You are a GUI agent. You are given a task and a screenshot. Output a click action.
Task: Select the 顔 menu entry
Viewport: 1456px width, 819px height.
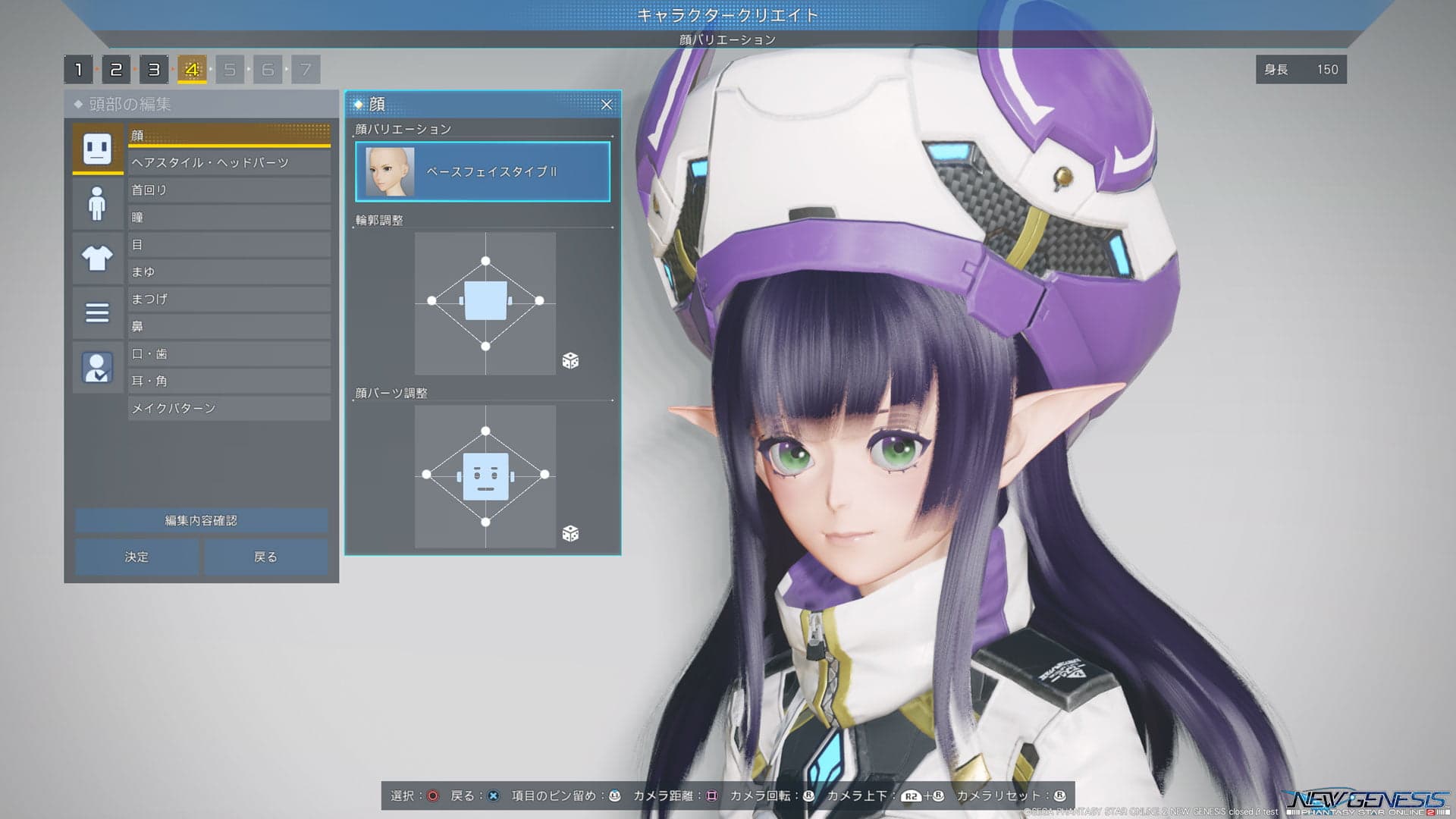coord(229,135)
